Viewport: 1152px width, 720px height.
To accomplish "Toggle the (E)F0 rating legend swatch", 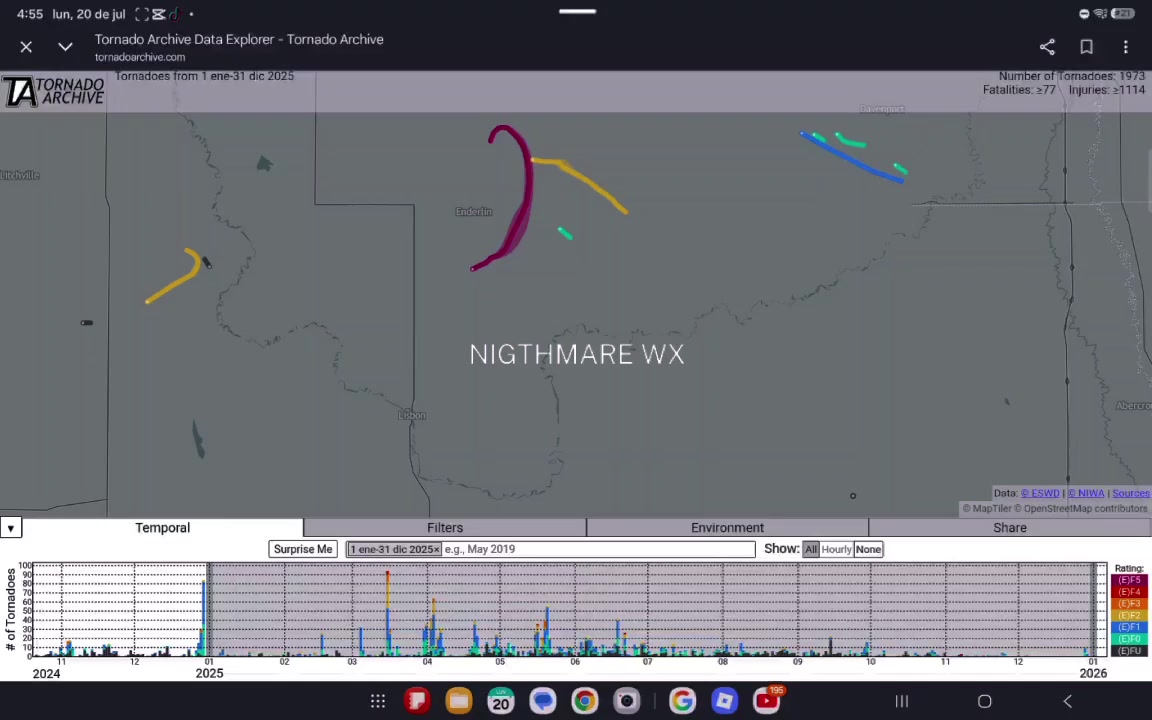I will [1129, 639].
